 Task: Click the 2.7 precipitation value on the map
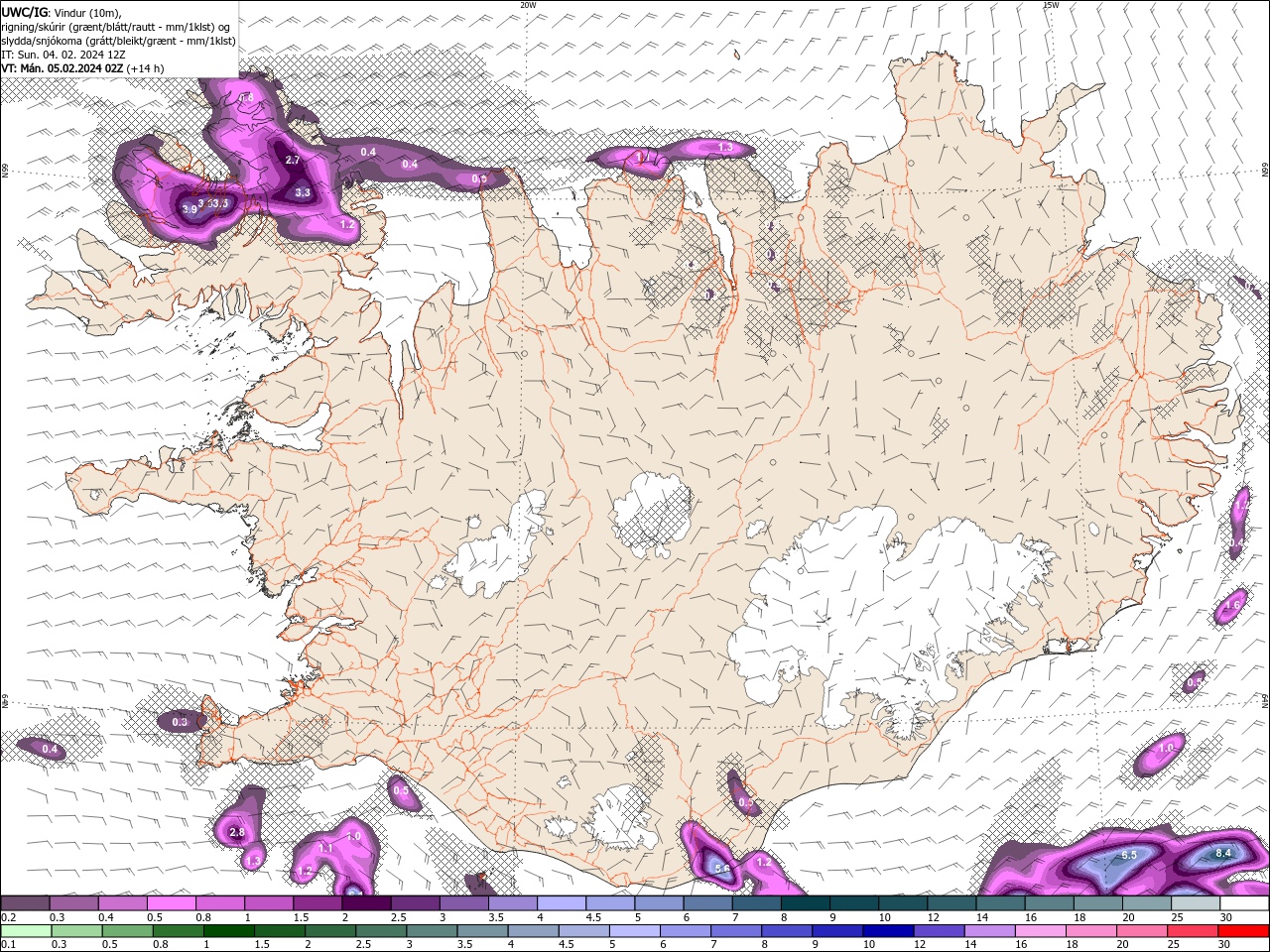[292, 160]
